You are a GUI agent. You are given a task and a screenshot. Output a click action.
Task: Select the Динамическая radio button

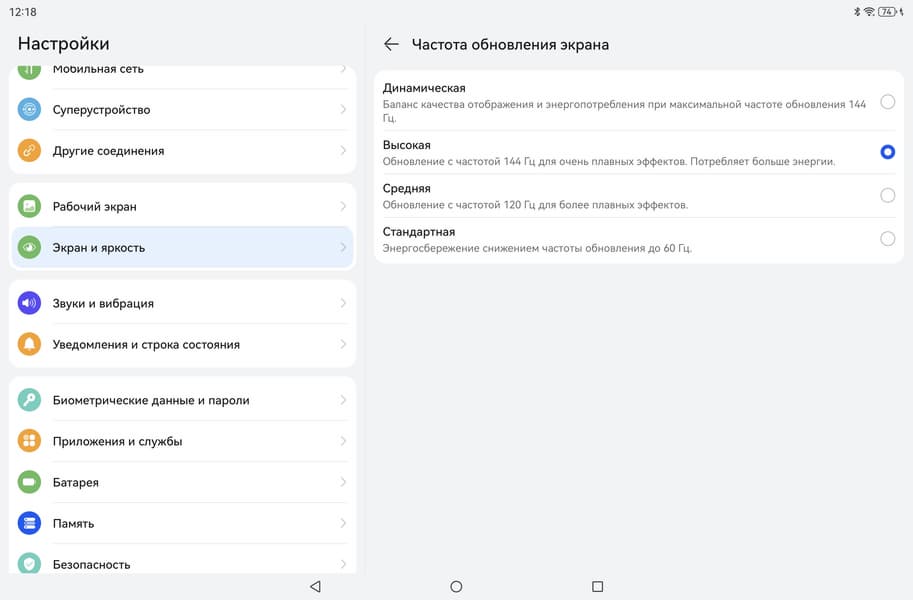coord(887,102)
